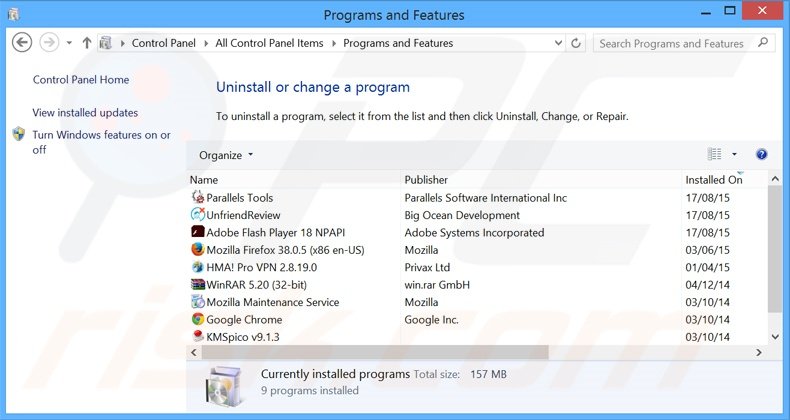Open Help with the question mark icon
790x420 pixels.
point(761,155)
